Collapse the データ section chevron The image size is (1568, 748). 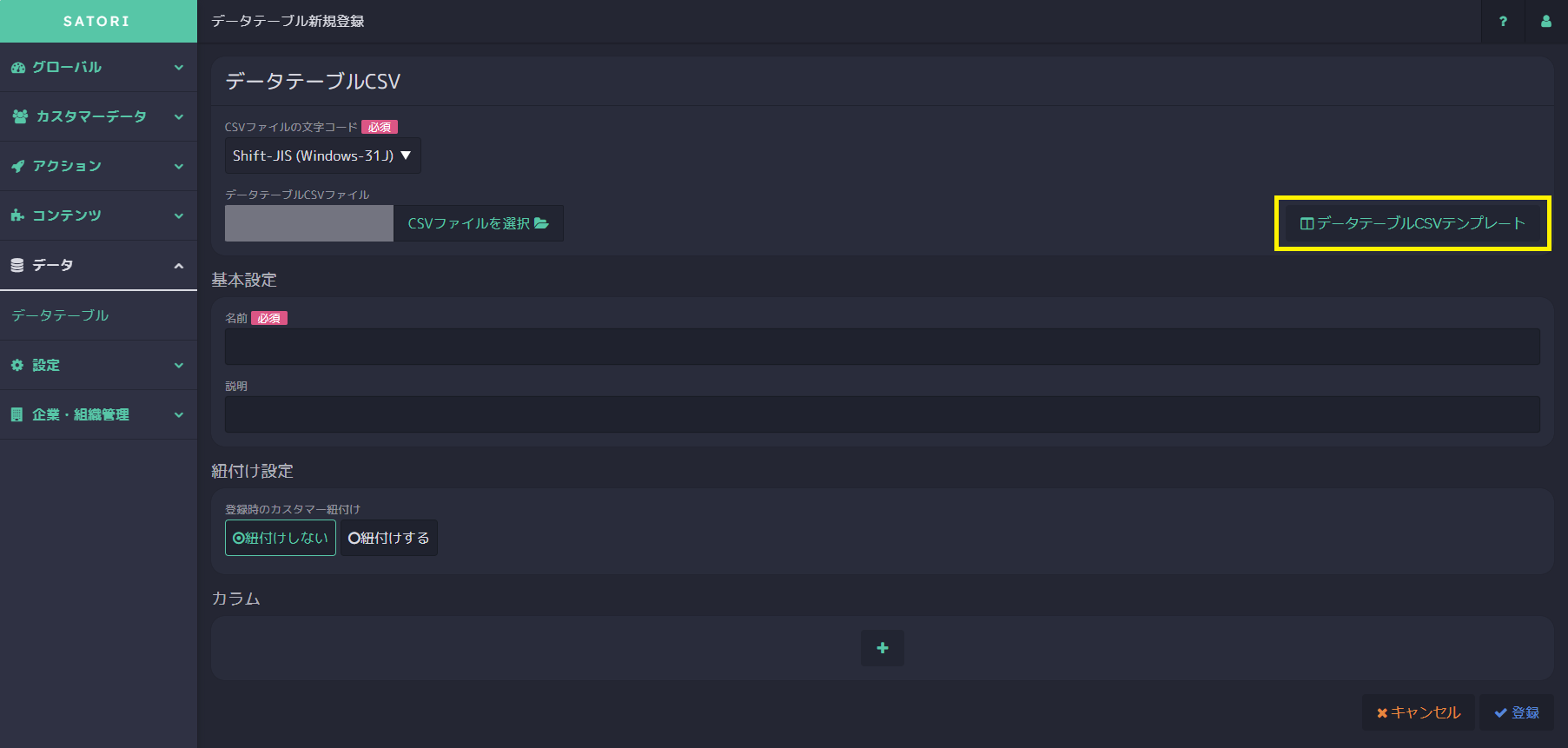point(179,265)
